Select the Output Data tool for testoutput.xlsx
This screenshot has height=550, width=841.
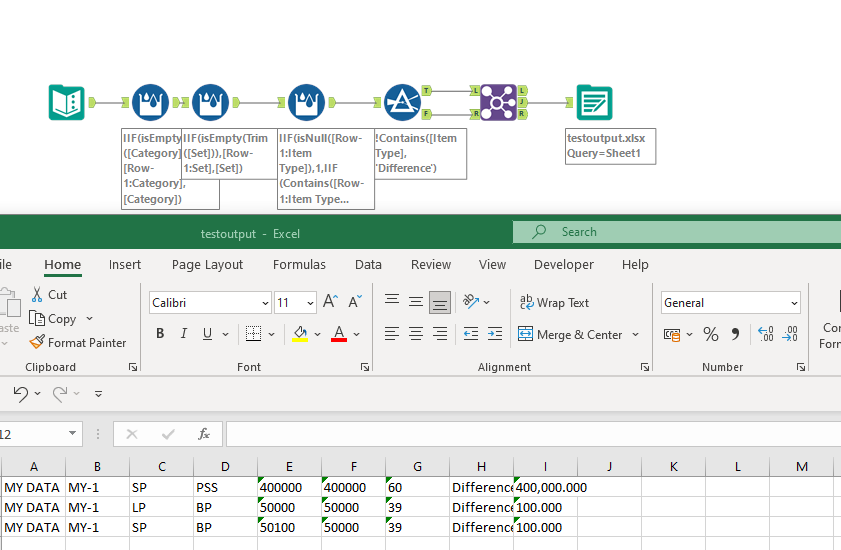594,102
